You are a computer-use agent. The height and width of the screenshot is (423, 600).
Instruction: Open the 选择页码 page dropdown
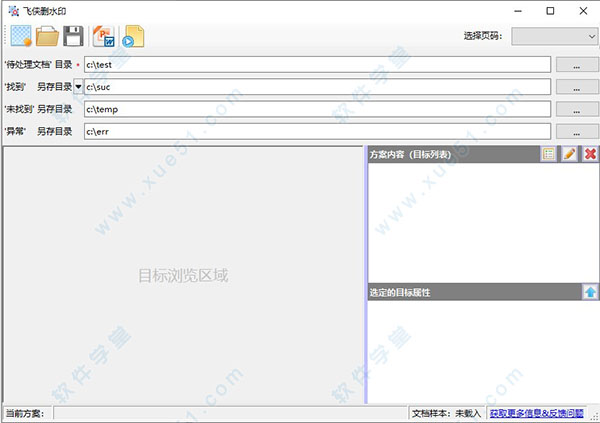click(x=554, y=36)
